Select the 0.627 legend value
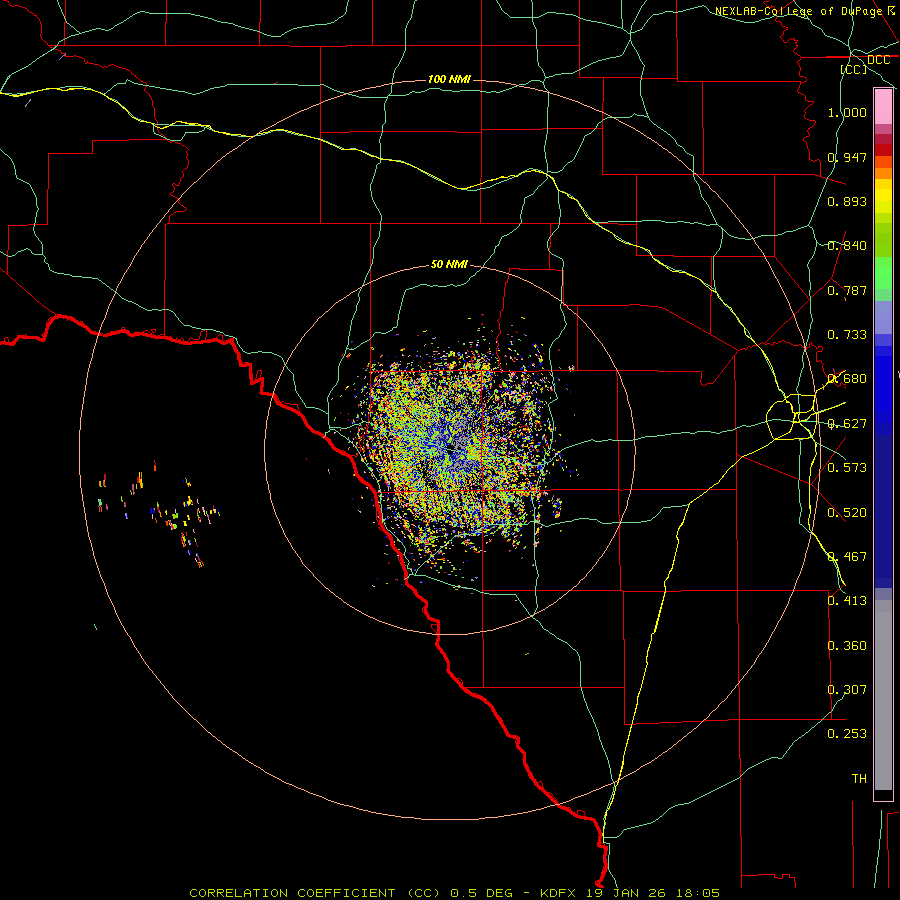900x900 pixels. tap(847, 424)
